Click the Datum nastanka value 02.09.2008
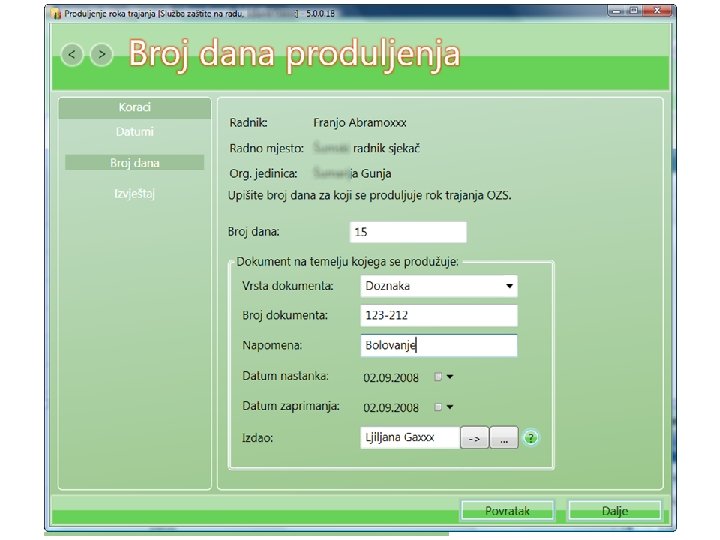The image size is (720, 540). pos(391,378)
